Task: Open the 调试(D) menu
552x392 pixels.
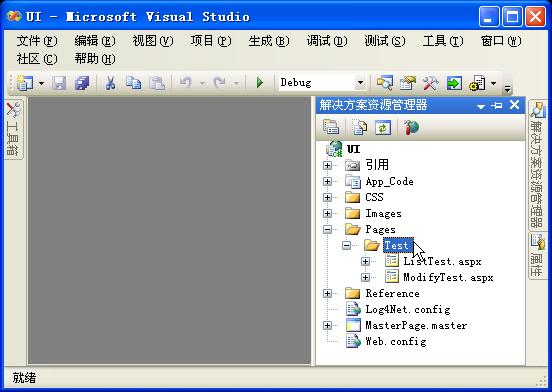Action: (327, 41)
